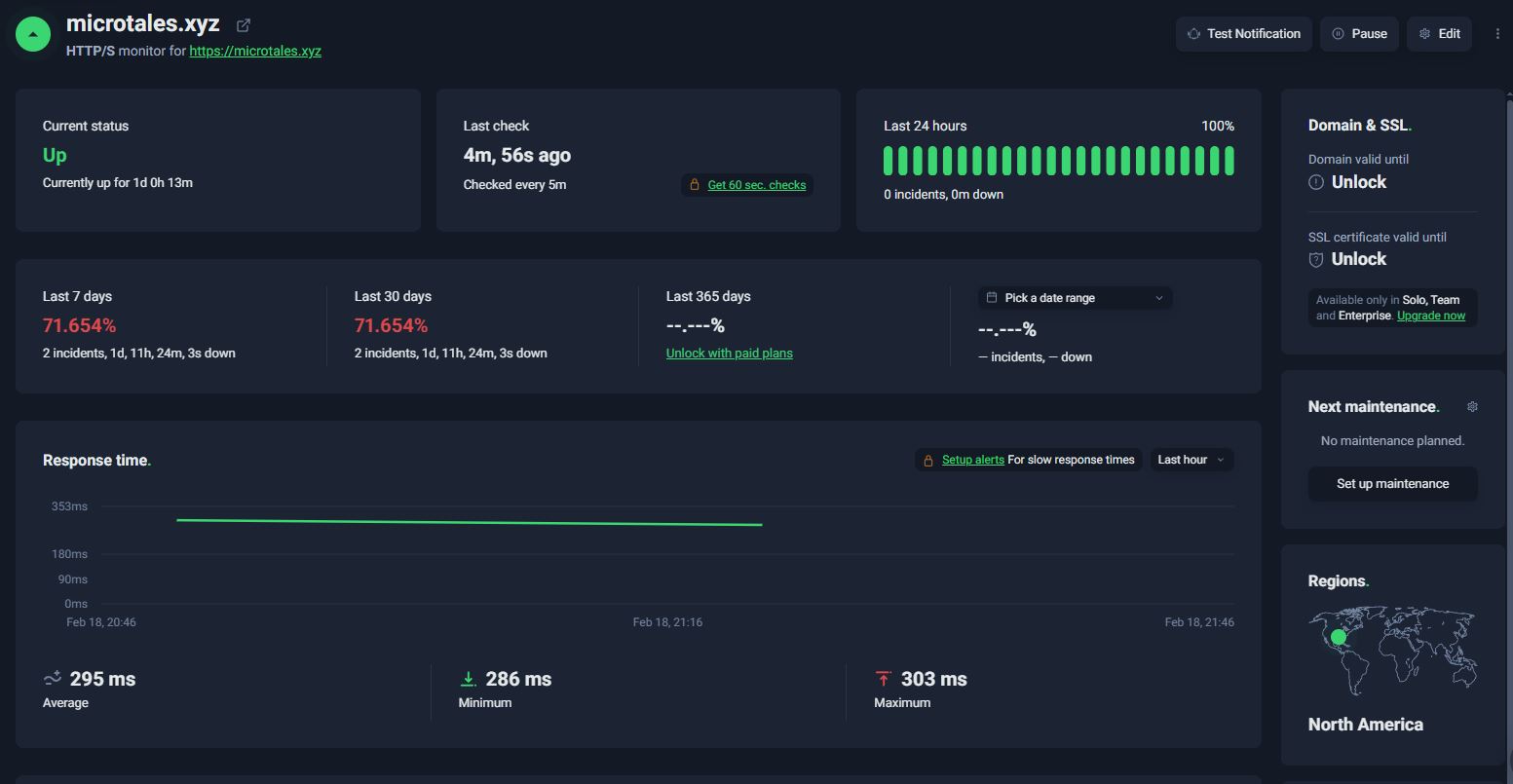The image size is (1513, 784).
Task: Click Unlock with paid plans link
Action: click(x=729, y=354)
